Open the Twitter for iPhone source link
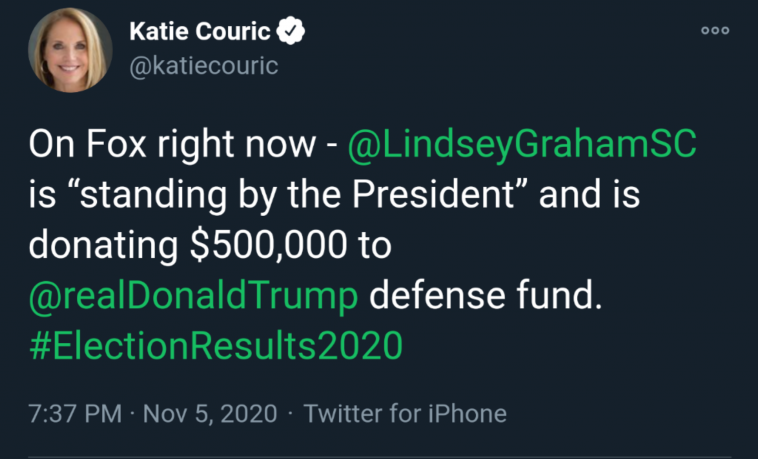758x459 pixels. click(x=405, y=413)
